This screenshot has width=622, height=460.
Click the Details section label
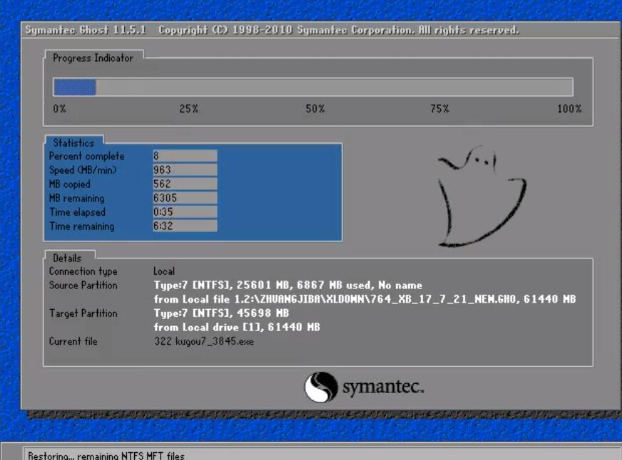[67, 257]
